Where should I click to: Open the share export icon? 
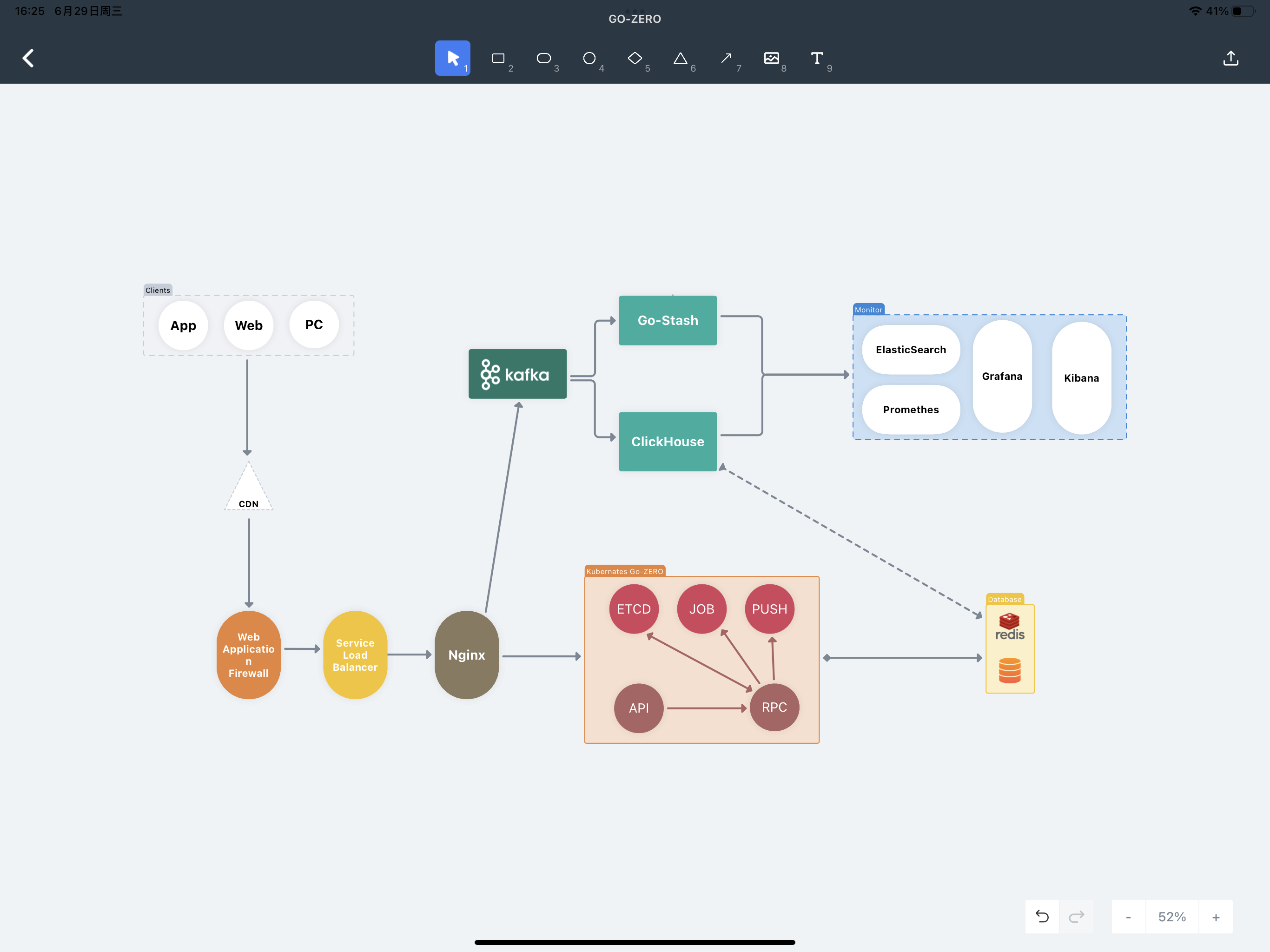1231,58
